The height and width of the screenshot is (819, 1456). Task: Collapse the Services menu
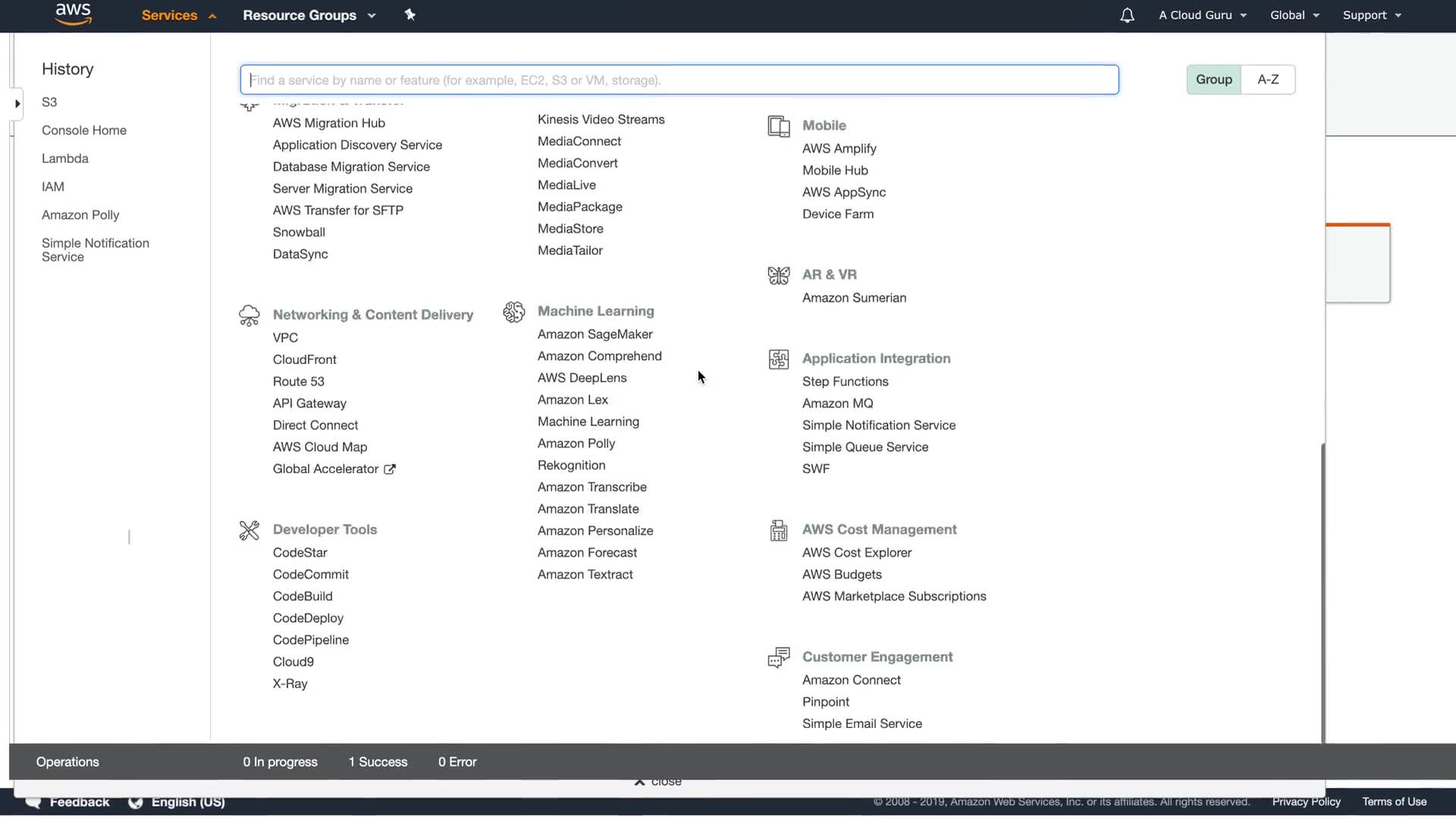click(x=179, y=15)
